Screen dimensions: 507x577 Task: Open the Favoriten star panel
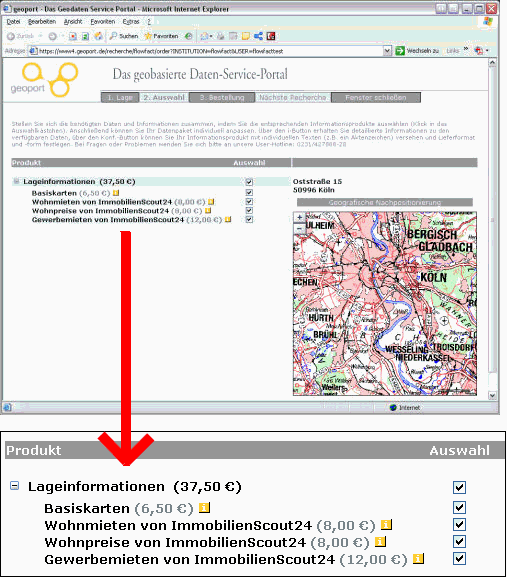point(162,36)
